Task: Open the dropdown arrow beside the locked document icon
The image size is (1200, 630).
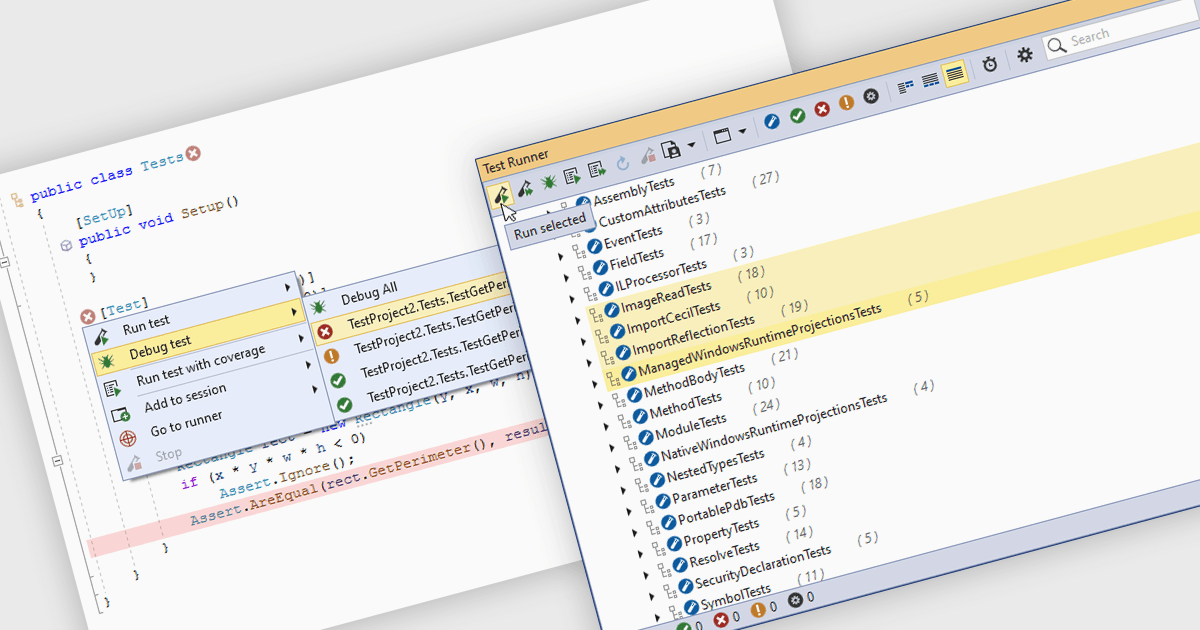Action: coord(692,147)
